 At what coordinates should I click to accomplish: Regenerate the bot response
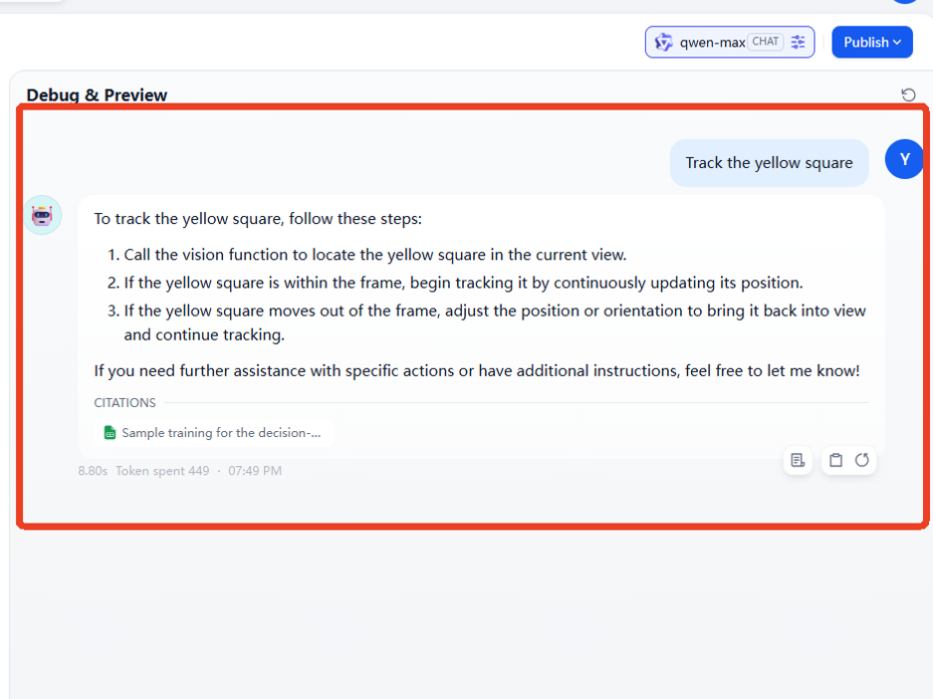tap(862, 460)
